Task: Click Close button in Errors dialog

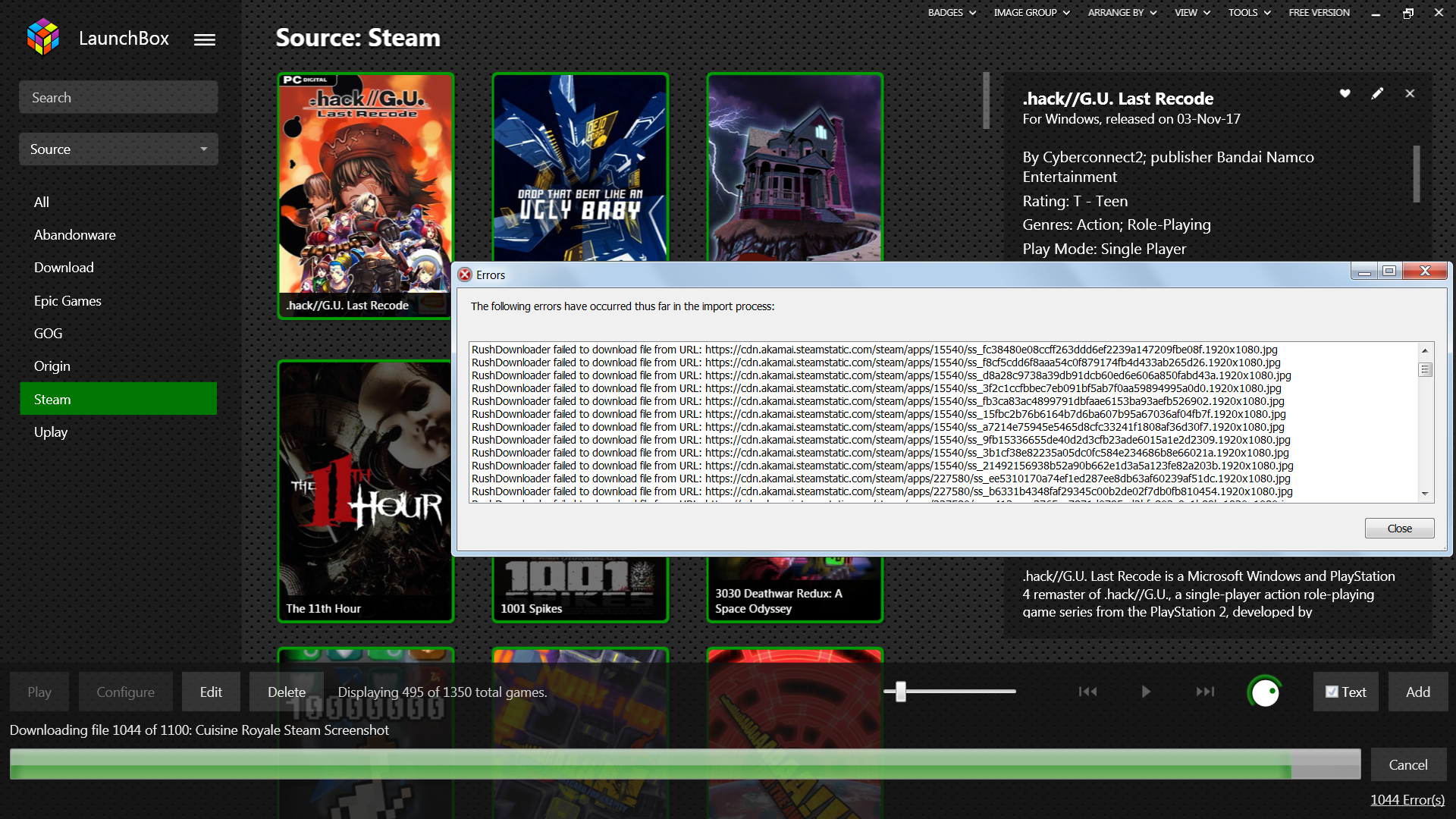Action: tap(1399, 528)
